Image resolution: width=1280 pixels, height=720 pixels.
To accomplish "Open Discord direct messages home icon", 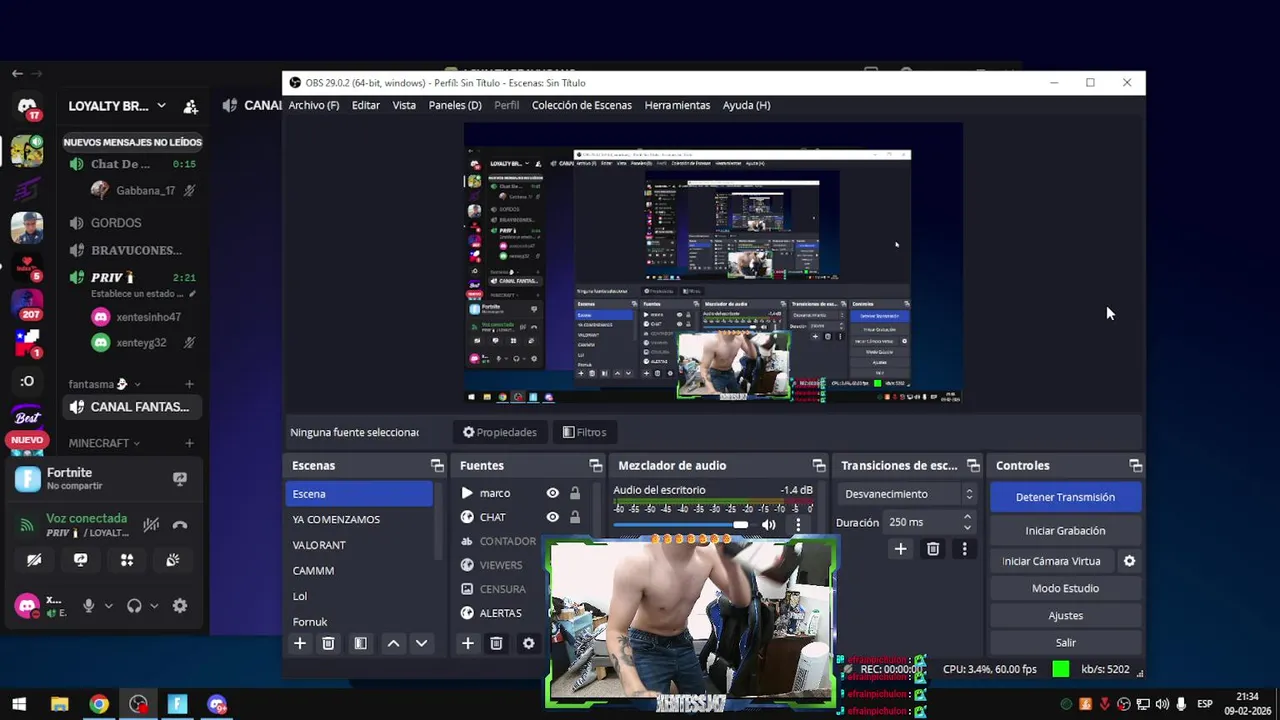I will point(27,106).
